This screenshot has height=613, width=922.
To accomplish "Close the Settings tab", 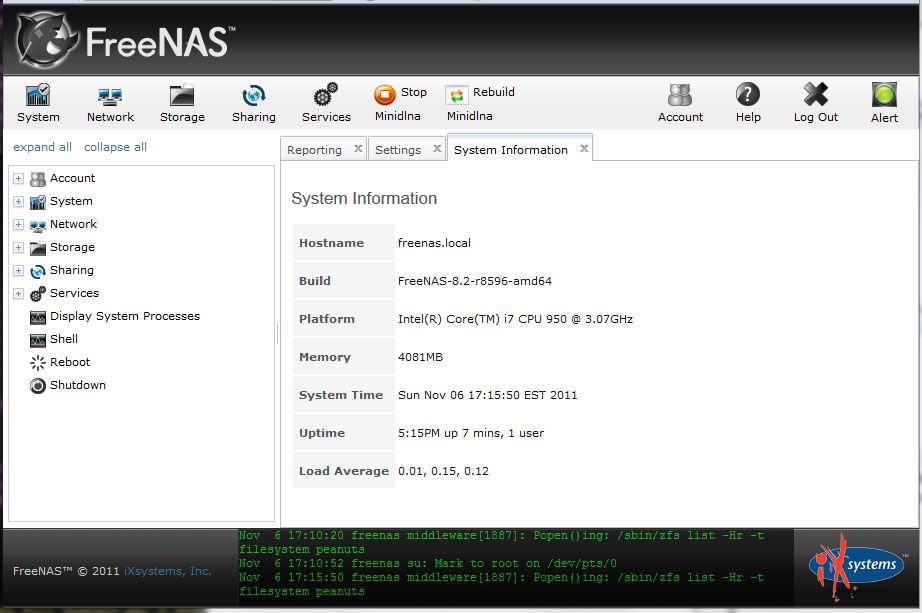I will [x=437, y=149].
